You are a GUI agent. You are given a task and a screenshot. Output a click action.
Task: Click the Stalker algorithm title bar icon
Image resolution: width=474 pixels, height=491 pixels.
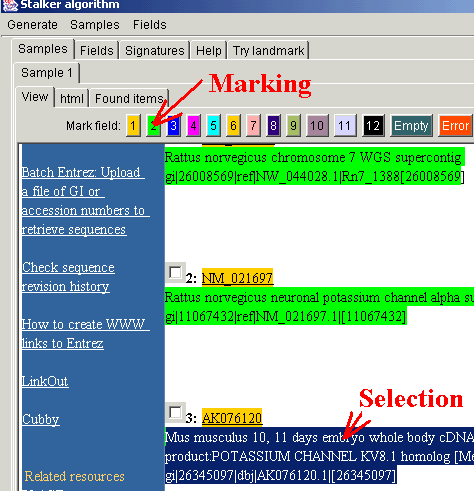(x=10, y=5)
